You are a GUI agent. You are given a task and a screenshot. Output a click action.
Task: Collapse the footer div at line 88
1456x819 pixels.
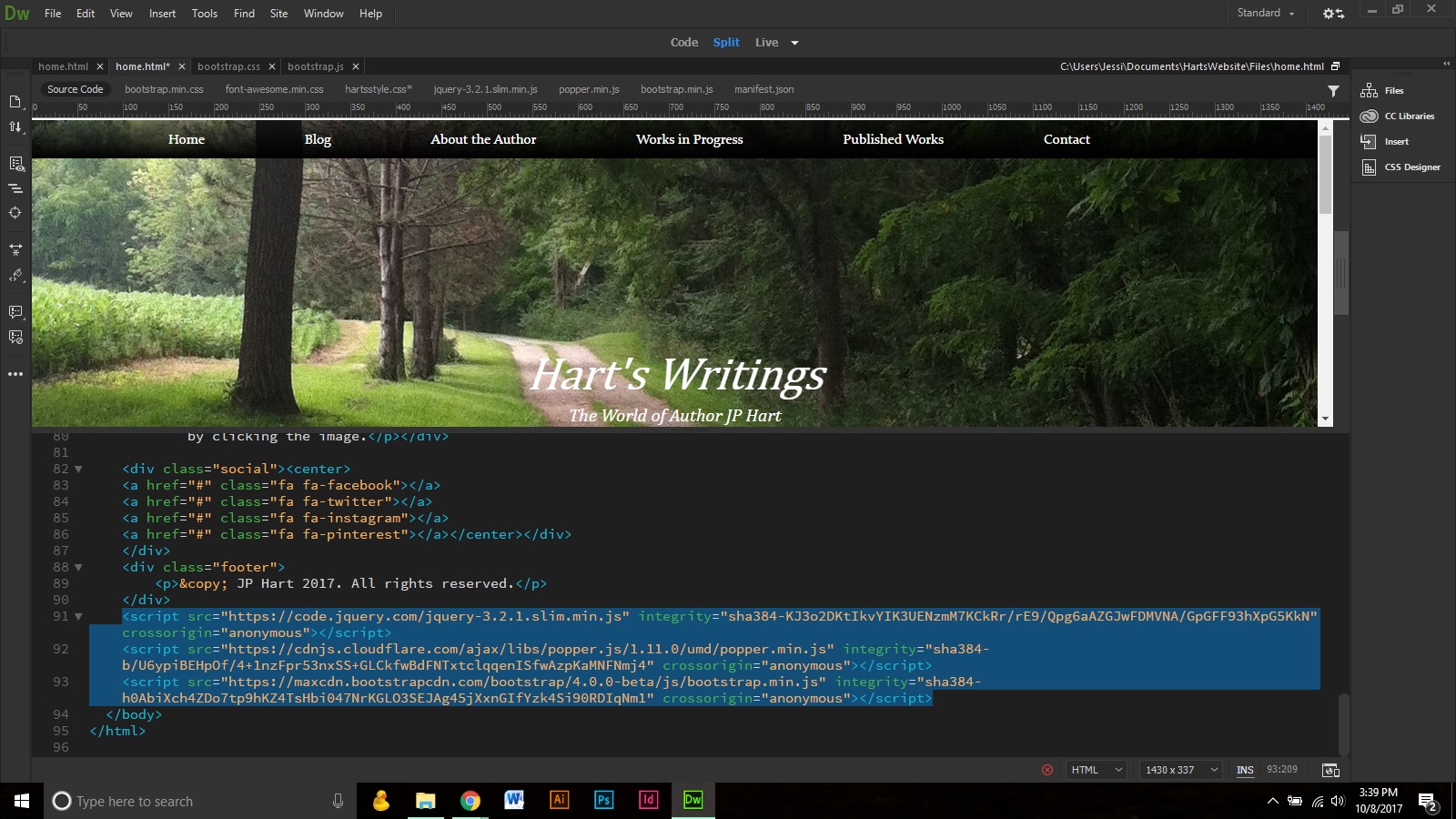[x=78, y=568]
